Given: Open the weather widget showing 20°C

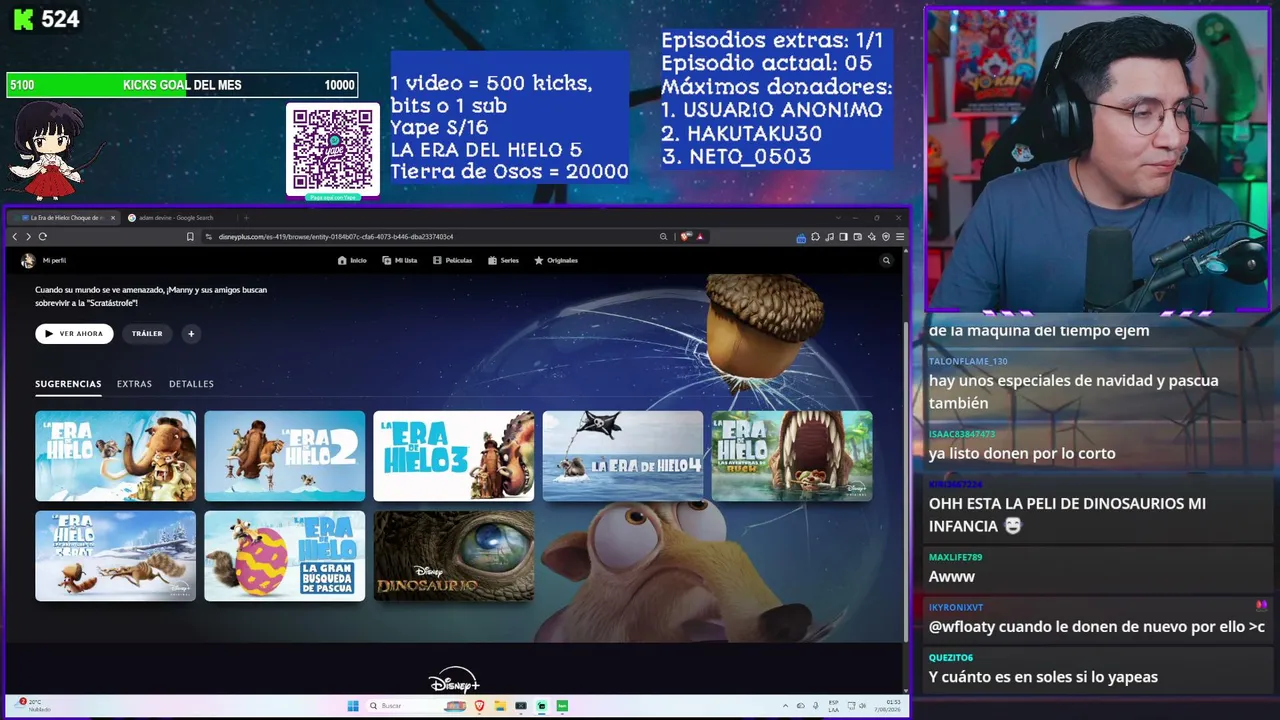Looking at the screenshot, I should click(x=34, y=706).
